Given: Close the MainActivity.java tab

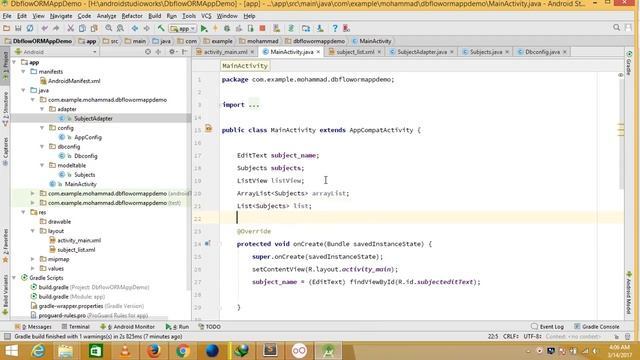Looking at the screenshot, I should [318, 52].
